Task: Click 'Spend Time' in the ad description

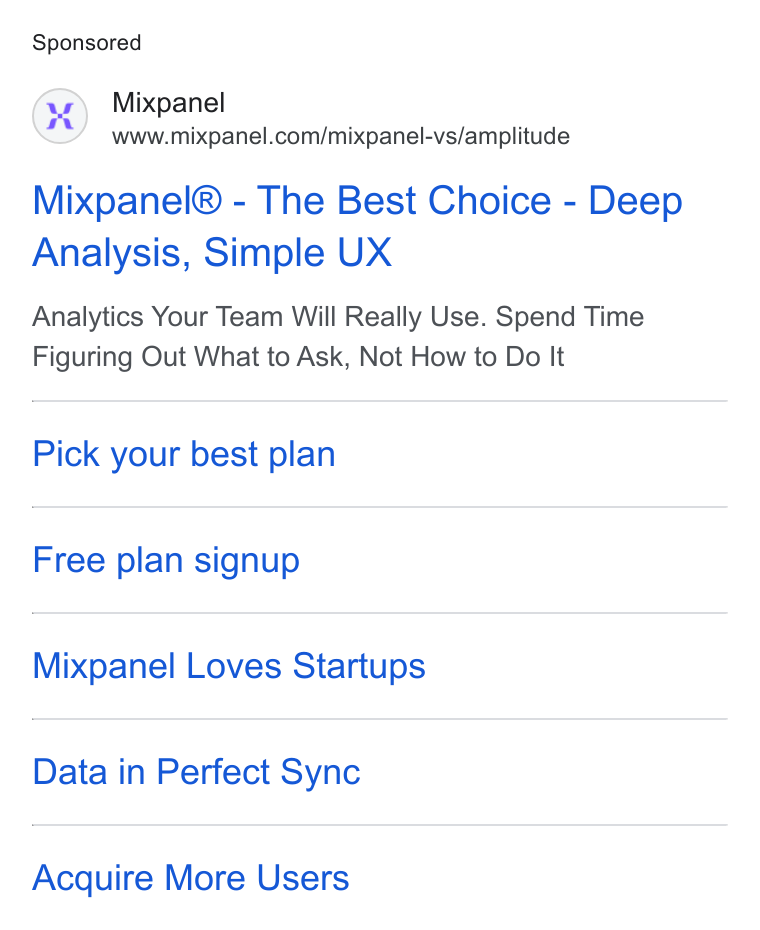Action: pos(570,317)
